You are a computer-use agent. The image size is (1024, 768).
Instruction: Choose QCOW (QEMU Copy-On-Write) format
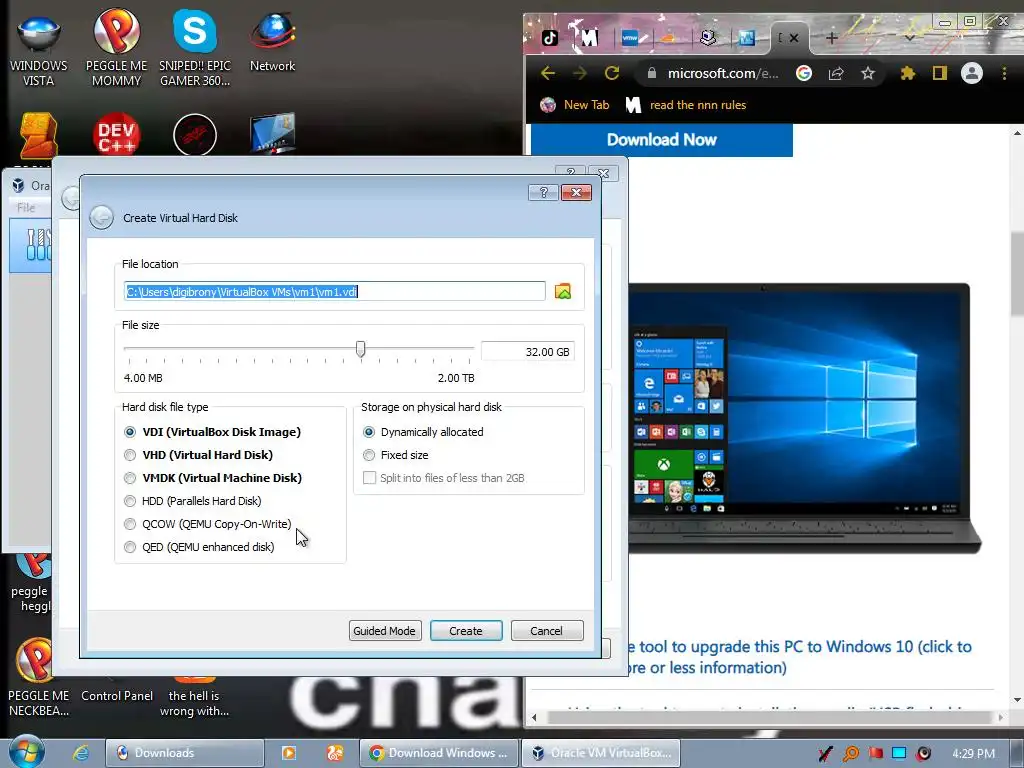(130, 524)
